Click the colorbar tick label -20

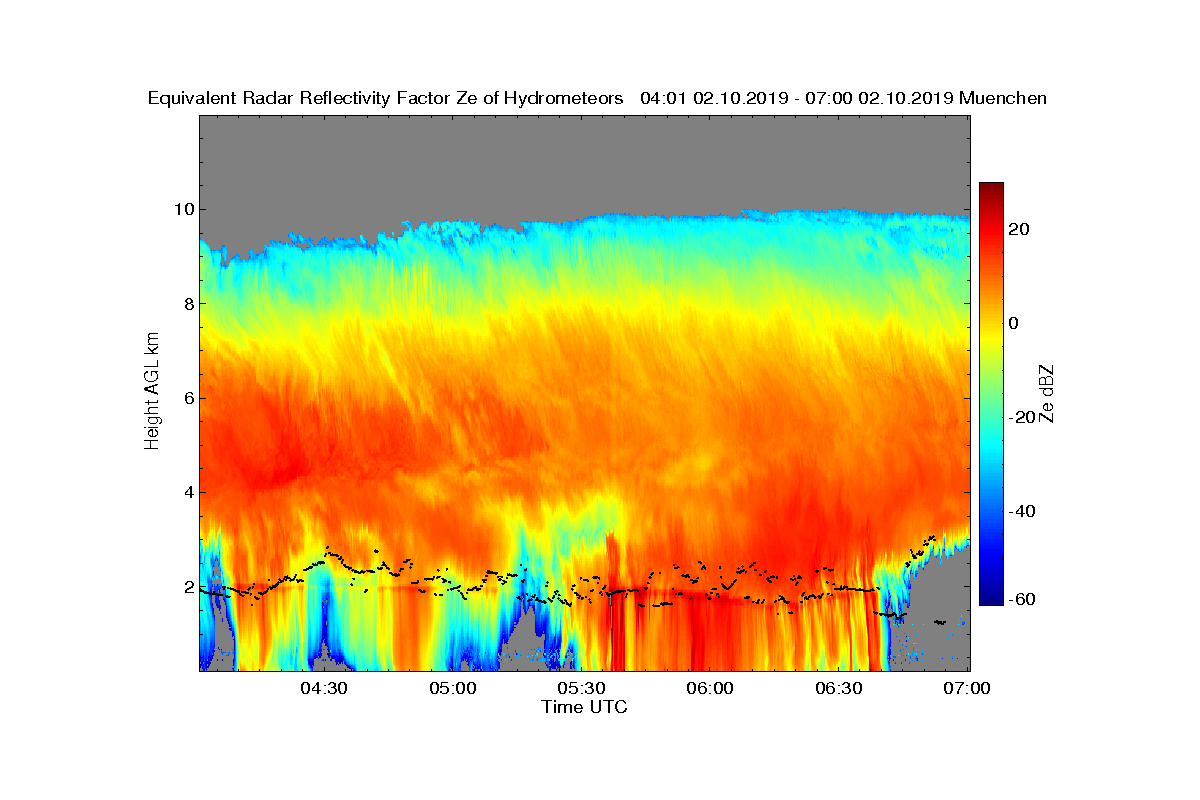(1022, 417)
